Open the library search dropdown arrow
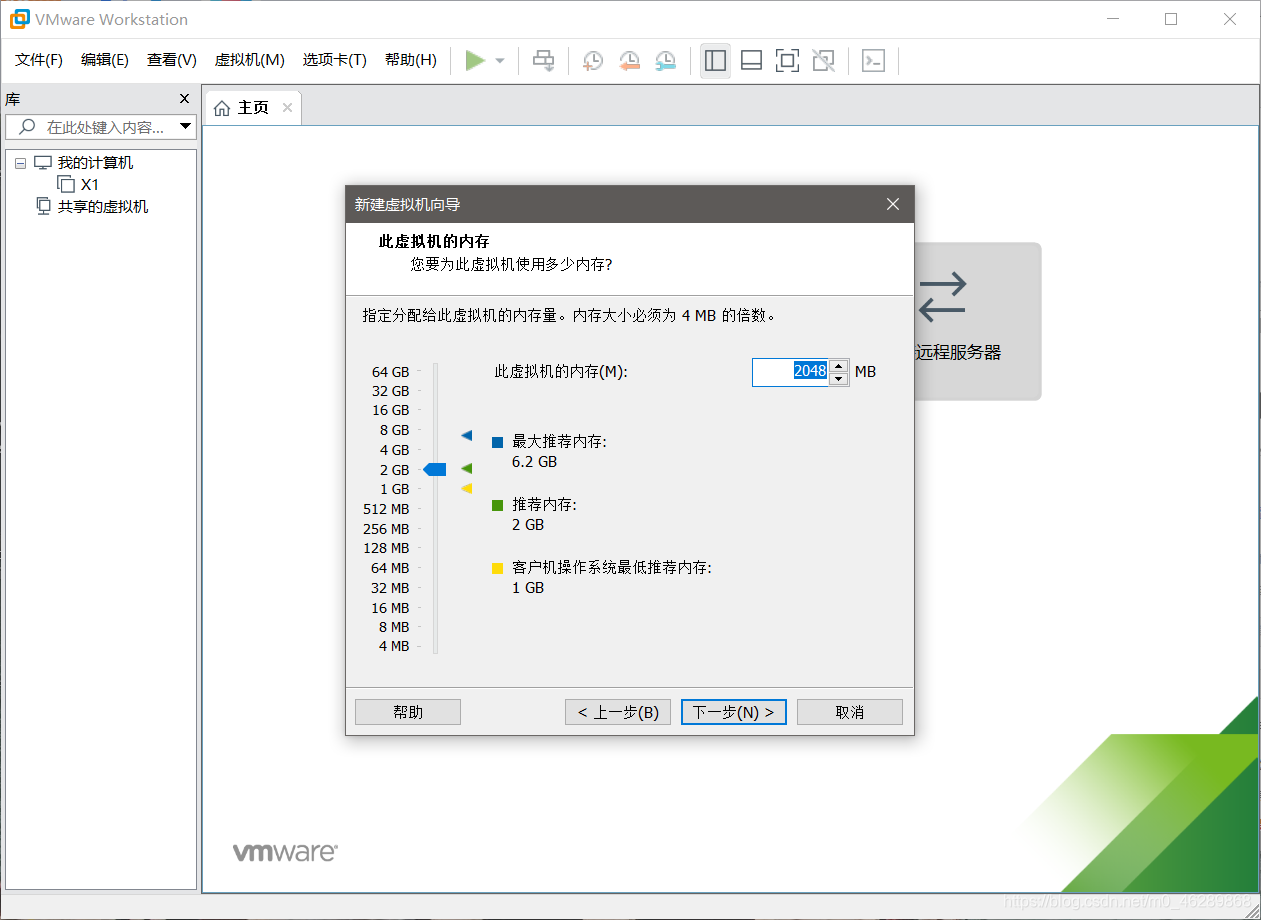The width and height of the screenshot is (1261, 920). click(x=185, y=127)
